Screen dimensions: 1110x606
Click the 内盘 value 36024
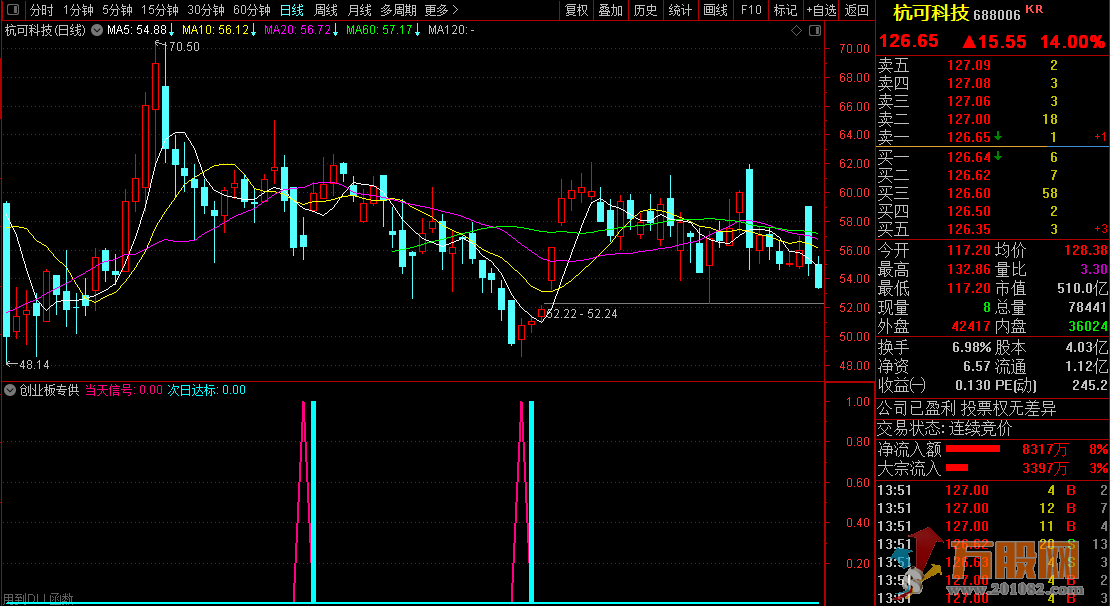1087,326
